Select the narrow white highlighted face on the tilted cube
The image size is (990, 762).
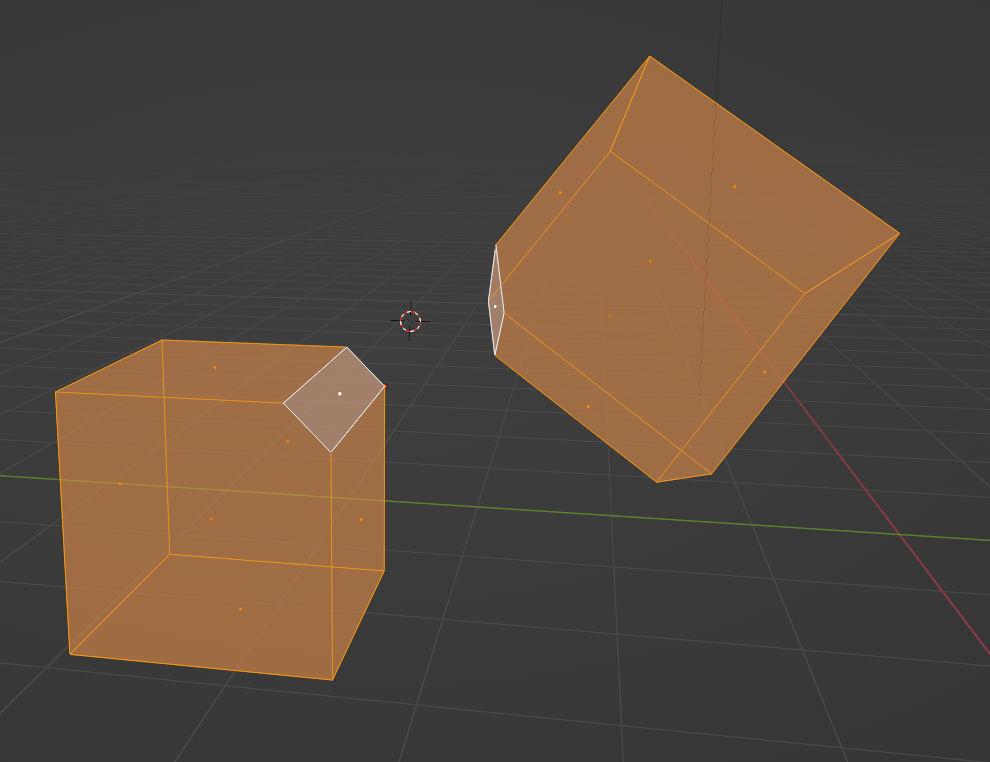[496, 307]
